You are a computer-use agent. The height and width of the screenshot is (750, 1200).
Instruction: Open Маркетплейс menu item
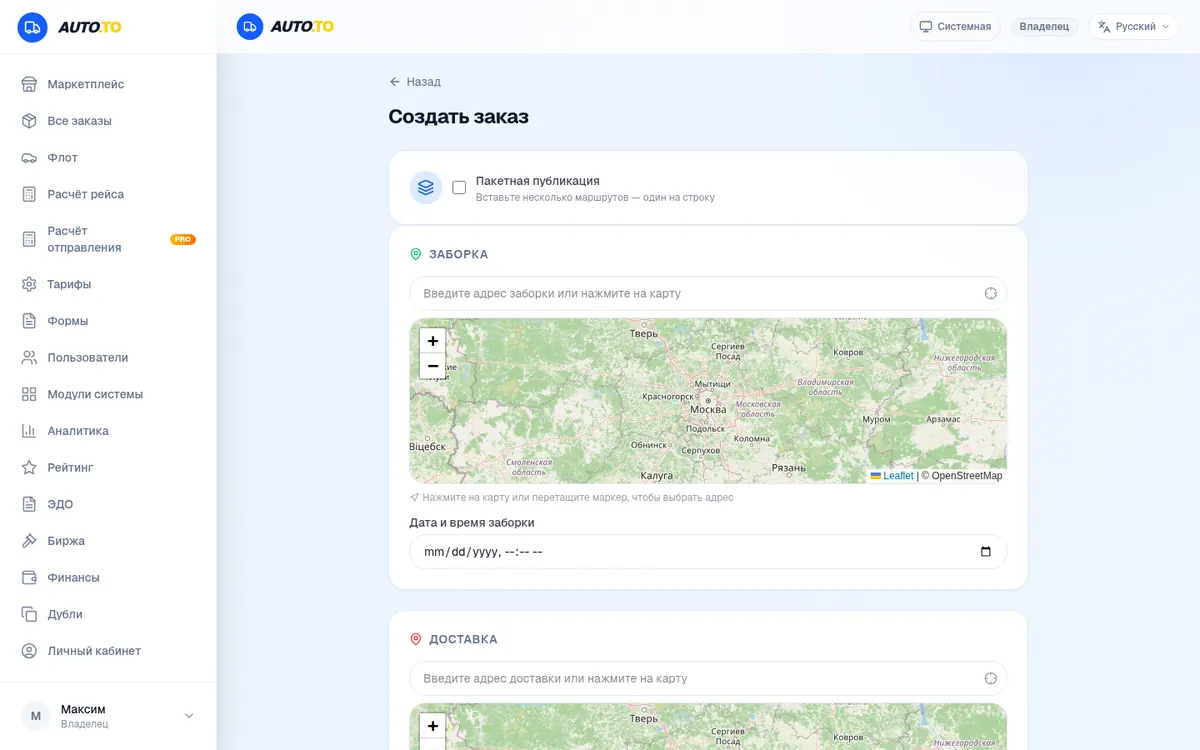[108, 84]
